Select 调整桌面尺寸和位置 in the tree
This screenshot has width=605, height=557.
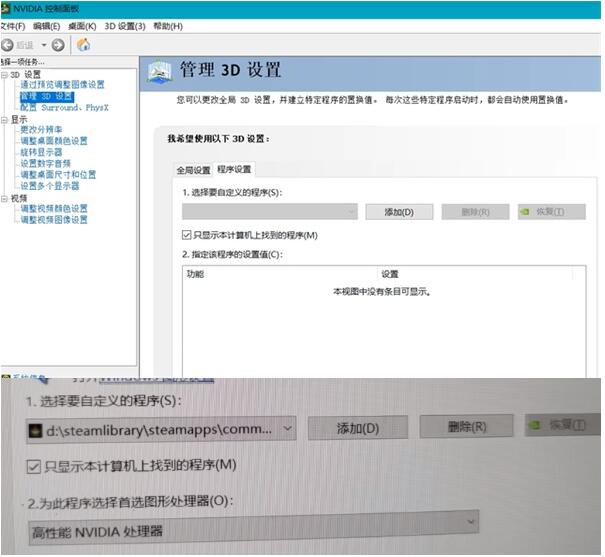(x=58, y=175)
